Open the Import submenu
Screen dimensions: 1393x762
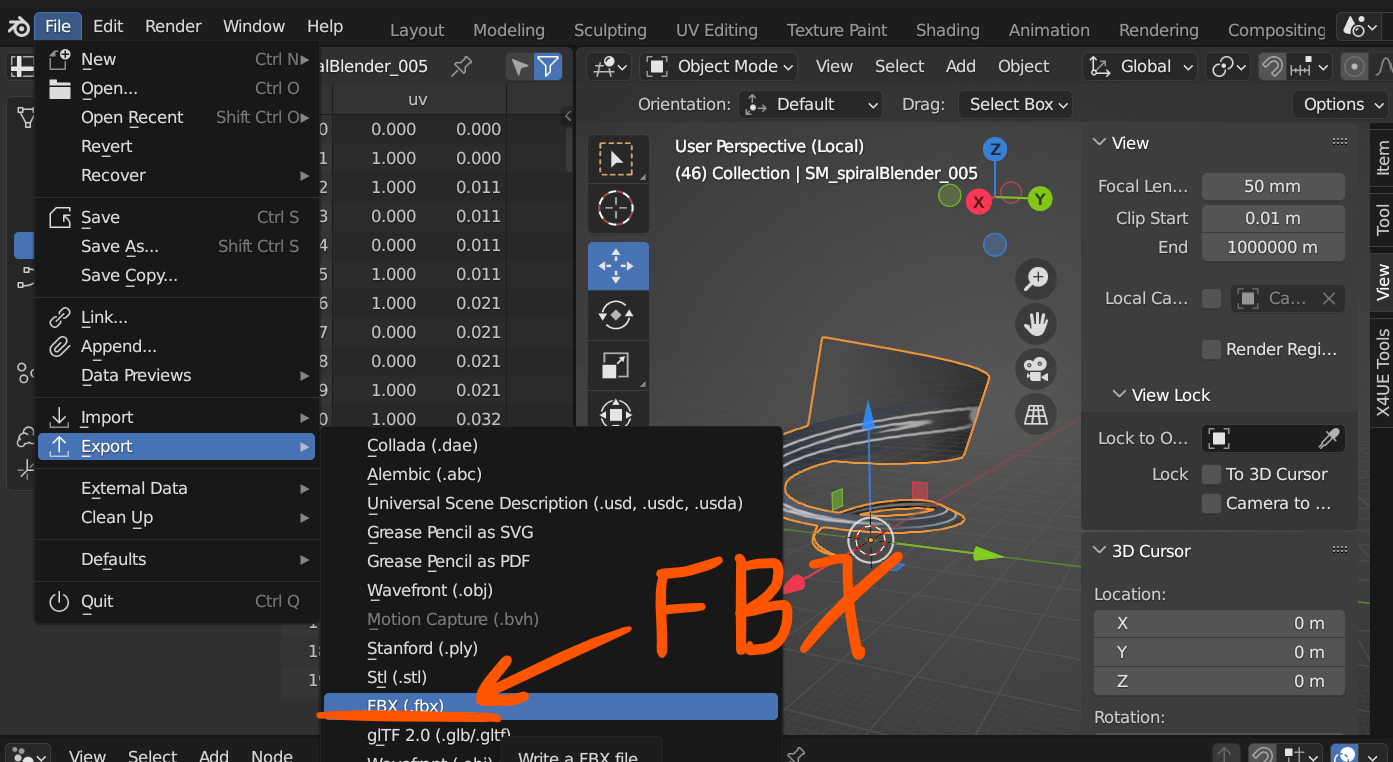tap(177, 417)
